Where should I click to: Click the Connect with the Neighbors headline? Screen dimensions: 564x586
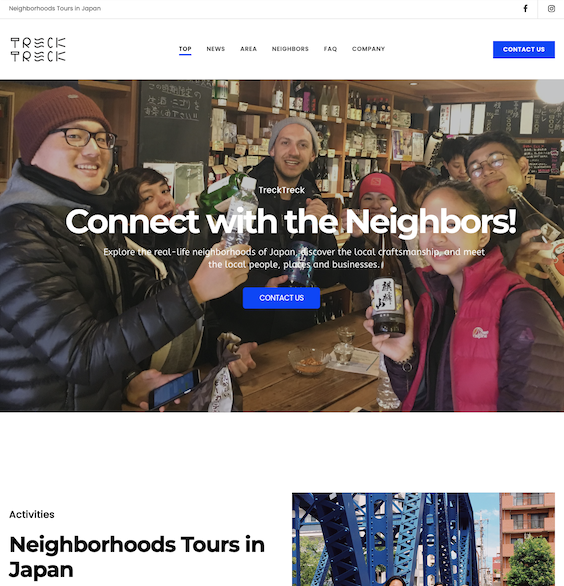pos(291,222)
